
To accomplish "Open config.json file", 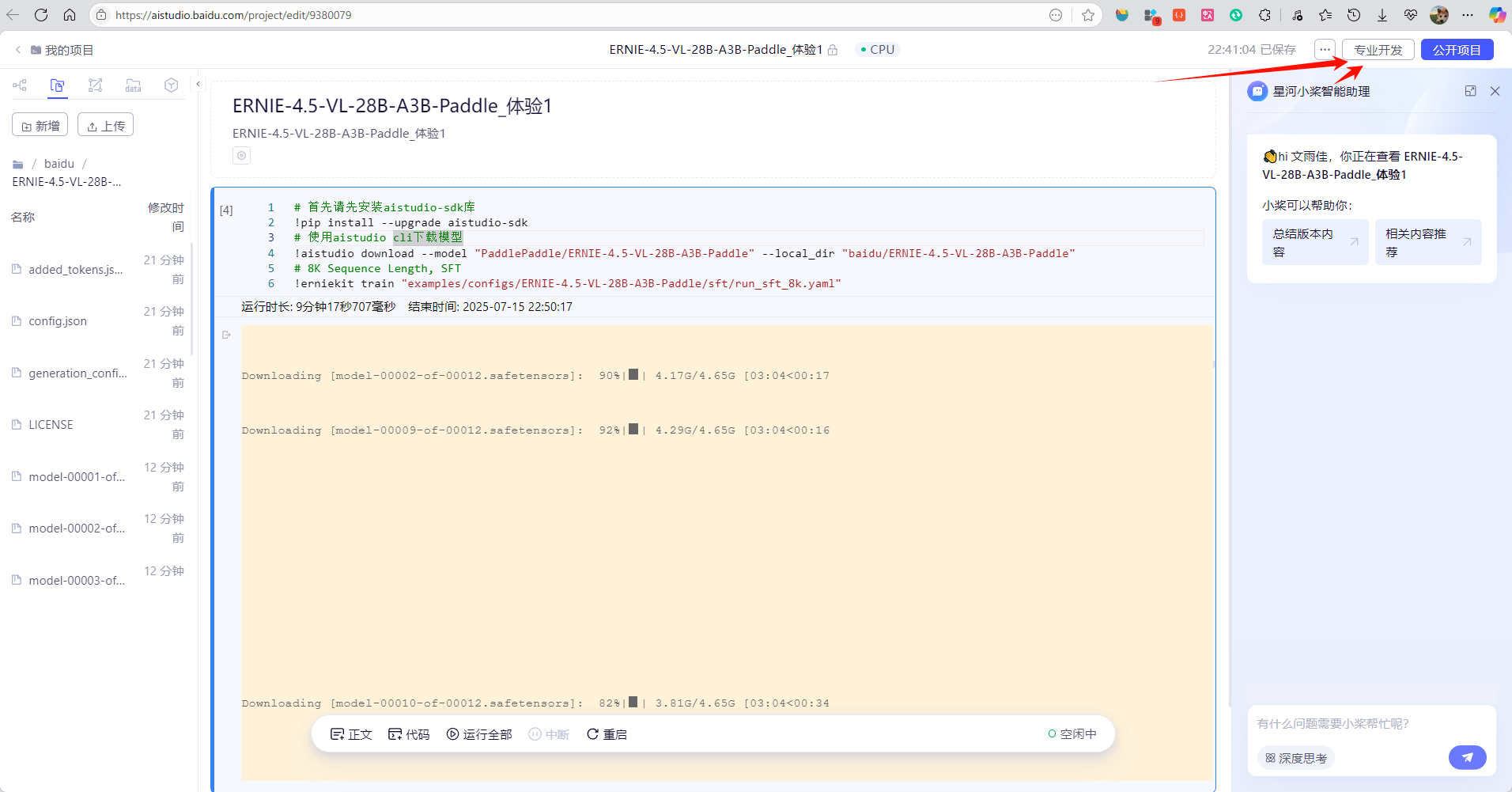I will point(58,321).
